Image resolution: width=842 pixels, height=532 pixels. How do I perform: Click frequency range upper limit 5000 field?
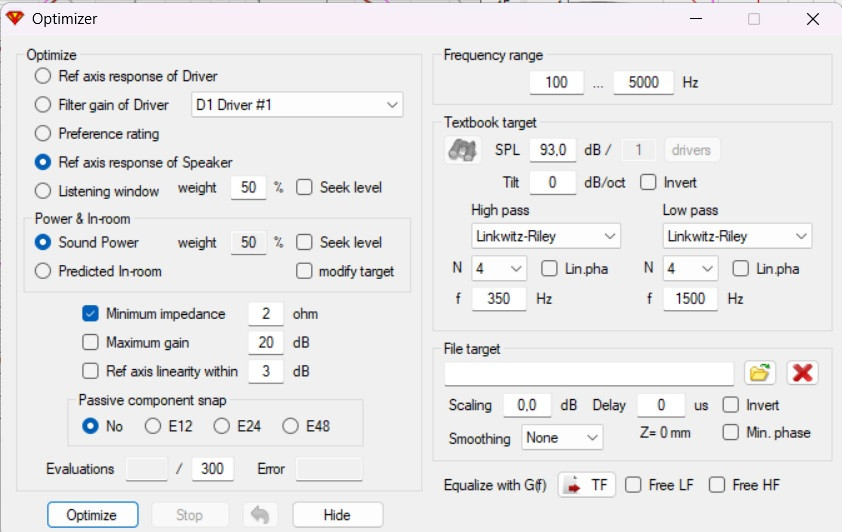643,82
